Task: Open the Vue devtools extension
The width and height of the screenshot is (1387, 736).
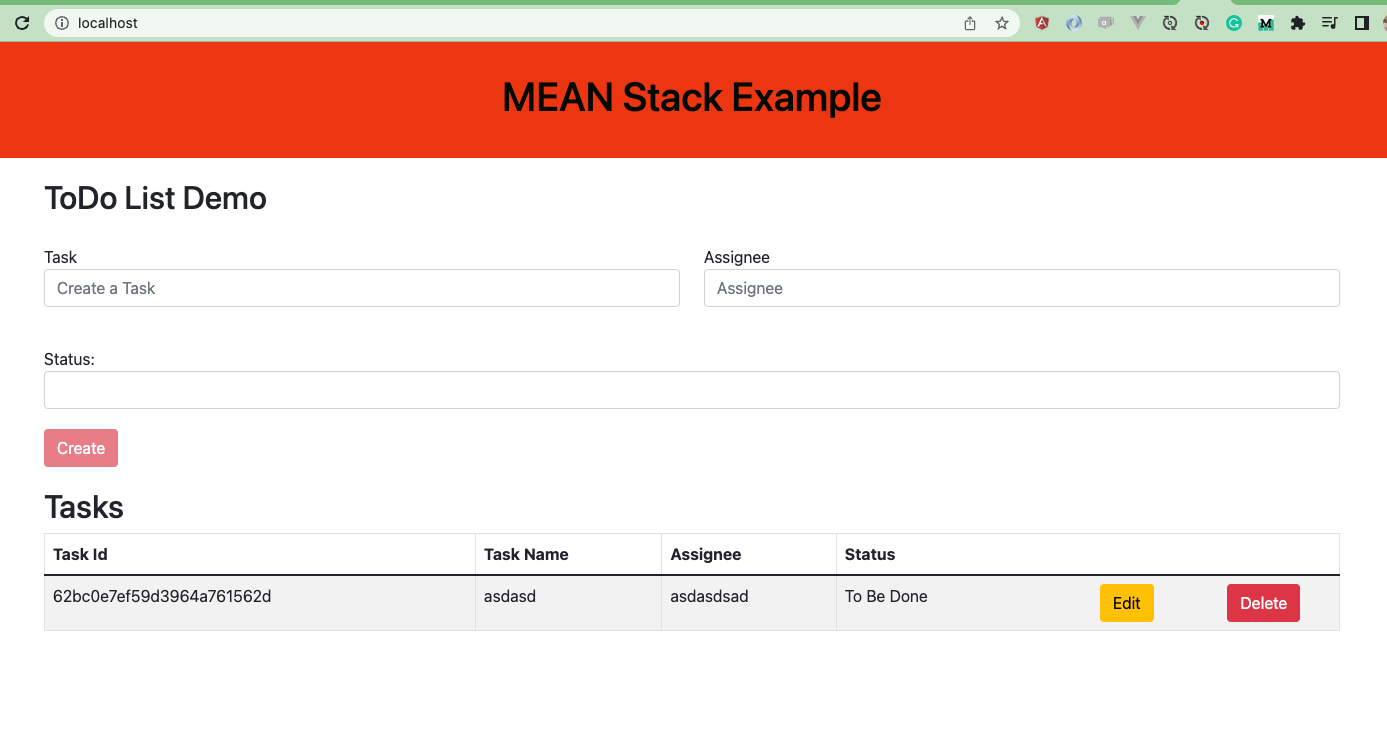Action: point(1137,22)
